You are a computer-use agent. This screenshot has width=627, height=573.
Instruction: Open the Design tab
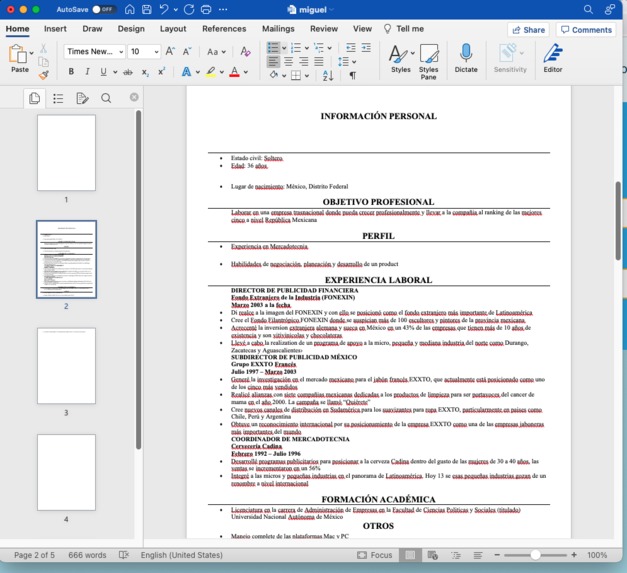[131, 29]
